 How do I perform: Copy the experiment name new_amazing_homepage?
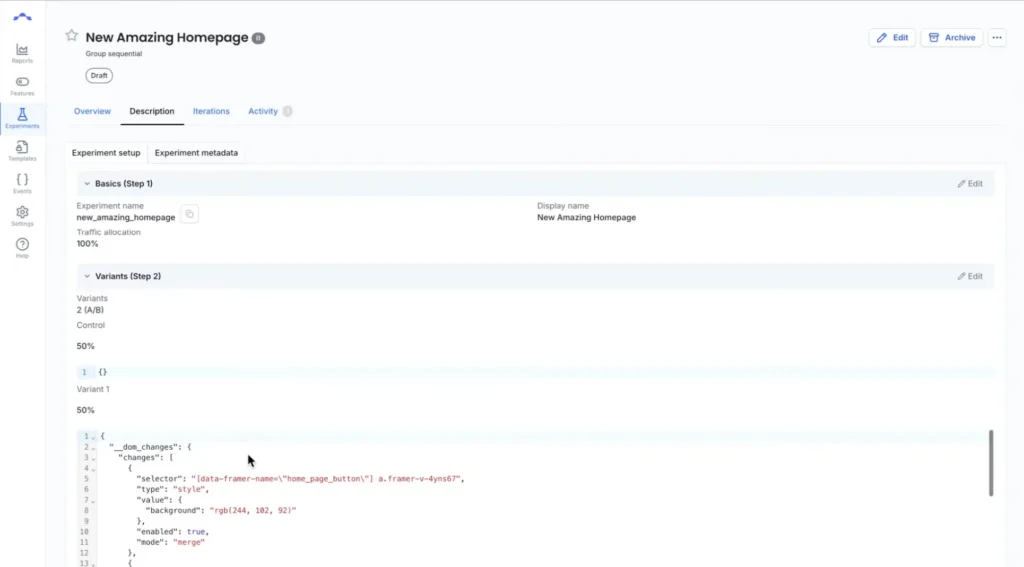pyautogui.click(x=189, y=214)
